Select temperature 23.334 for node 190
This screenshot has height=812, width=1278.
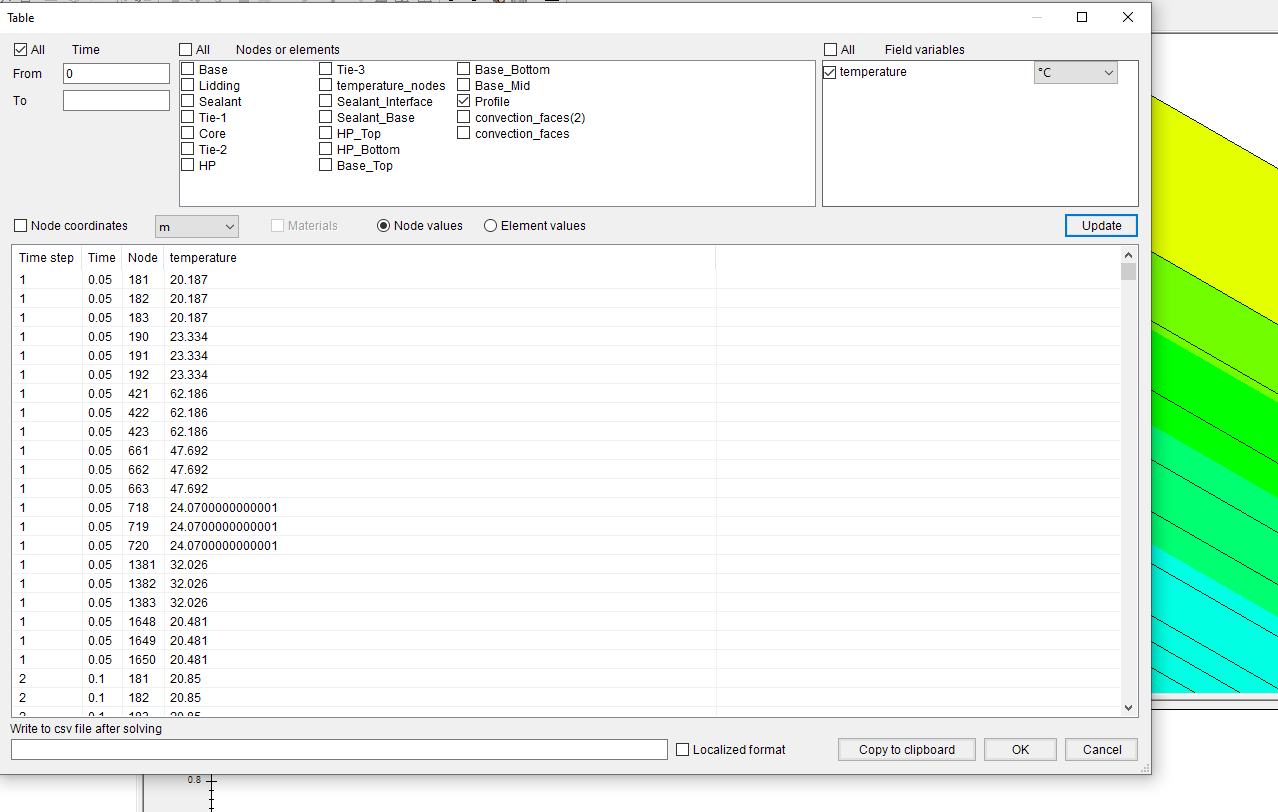coord(189,337)
